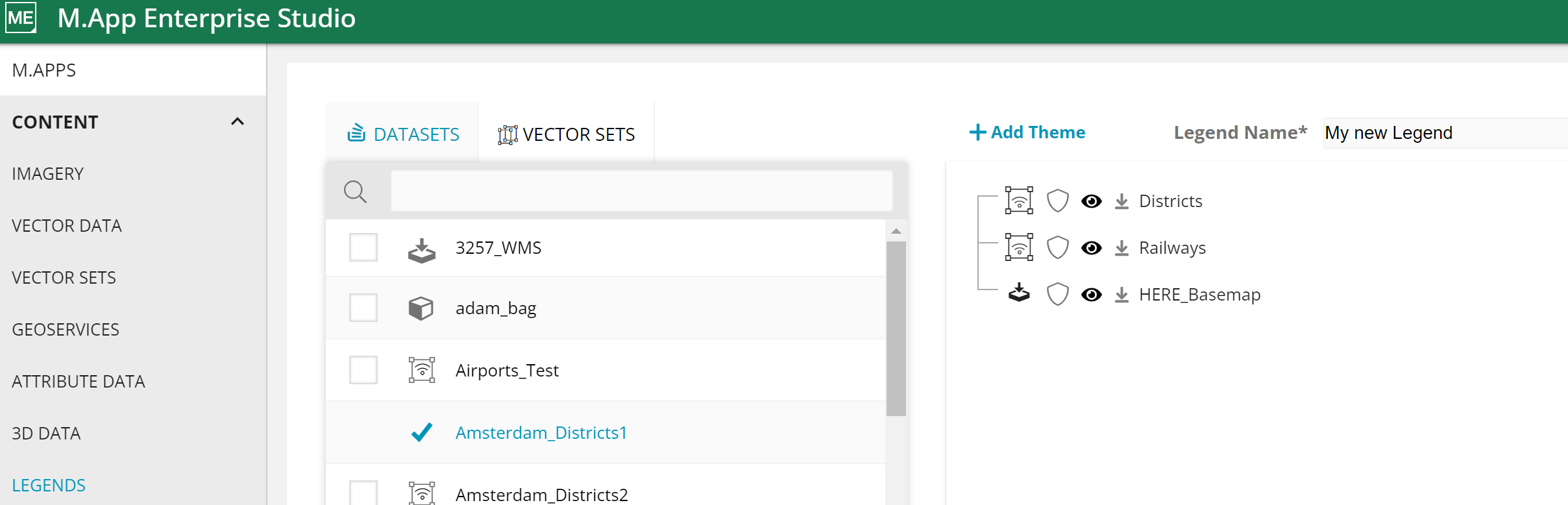Toggle visibility of HERE_Basemap layer

point(1091,295)
